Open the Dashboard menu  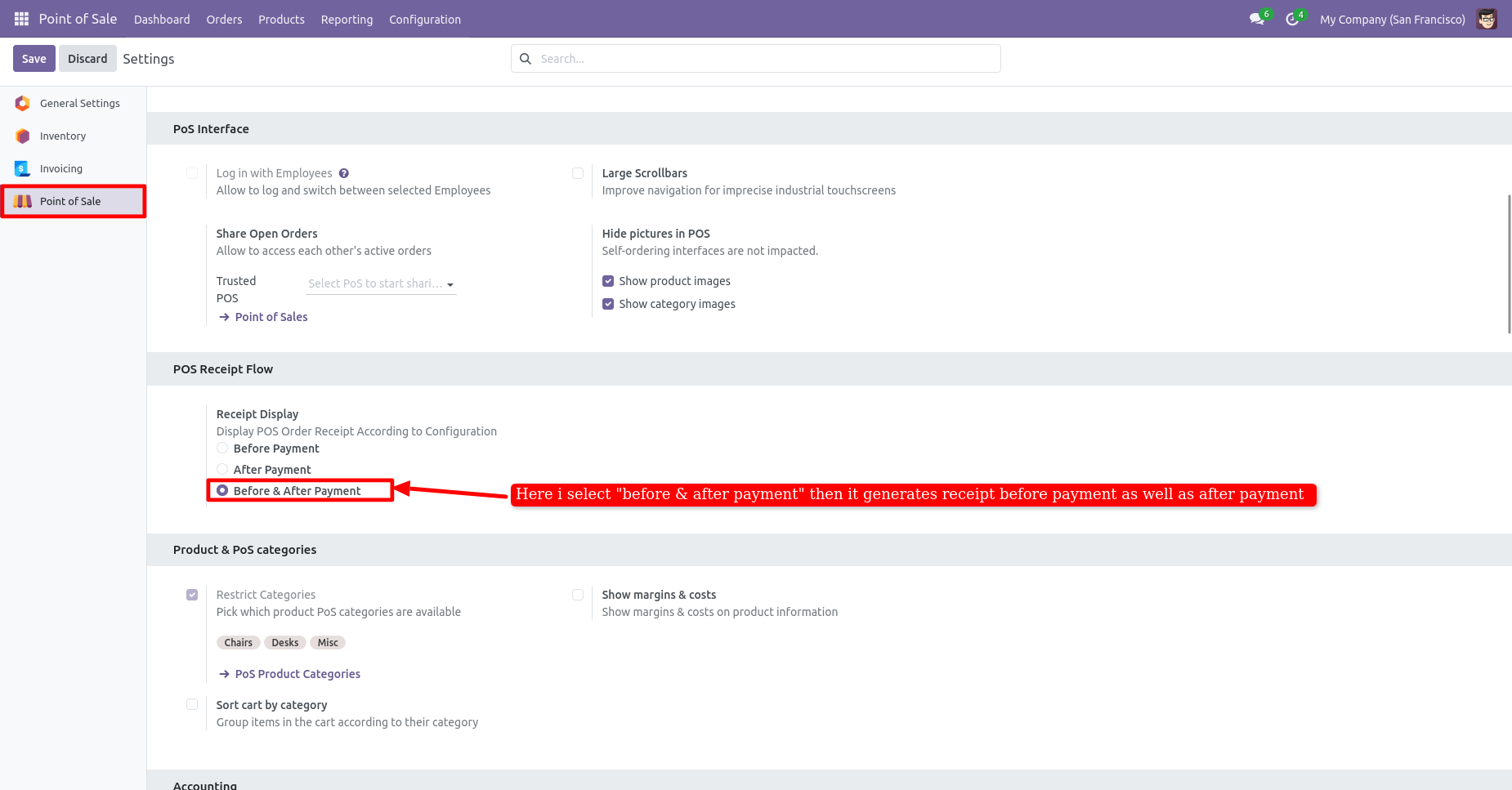click(162, 19)
